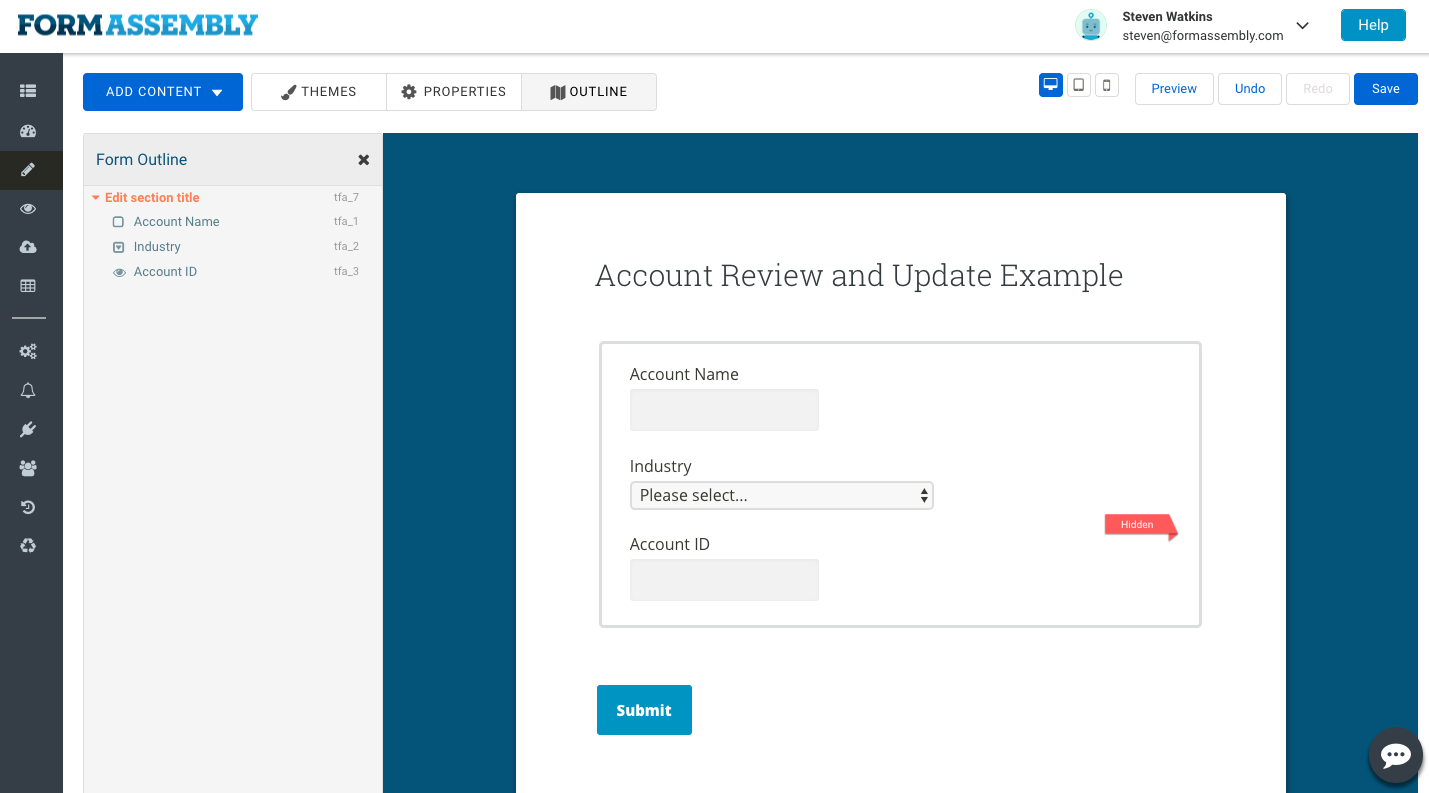Click the 'Account Name' field label in form

click(x=684, y=374)
